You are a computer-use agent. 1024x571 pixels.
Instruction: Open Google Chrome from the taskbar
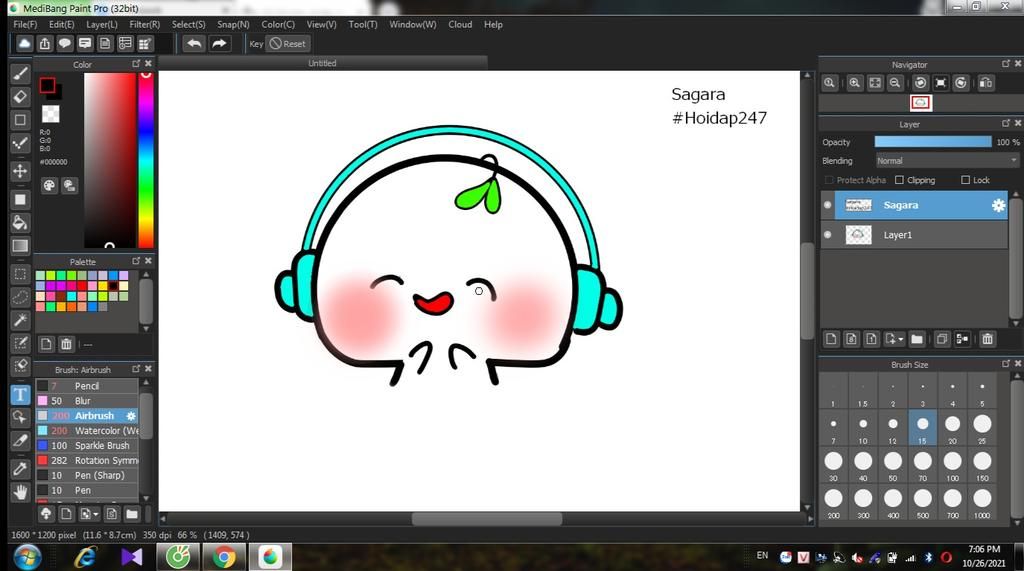click(x=223, y=557)
